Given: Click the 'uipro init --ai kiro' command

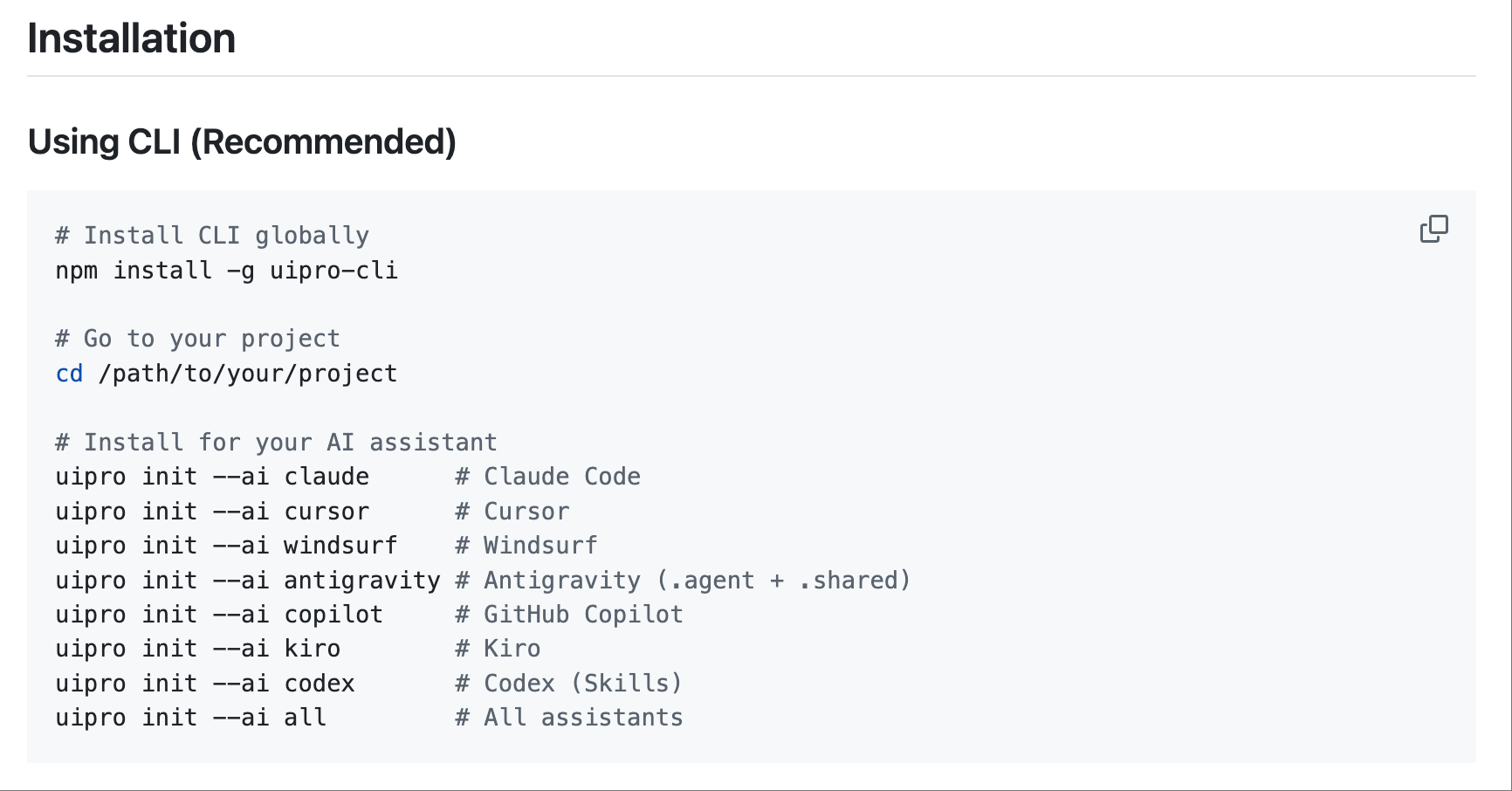Looking at the screenshot, I should (197, 649).
